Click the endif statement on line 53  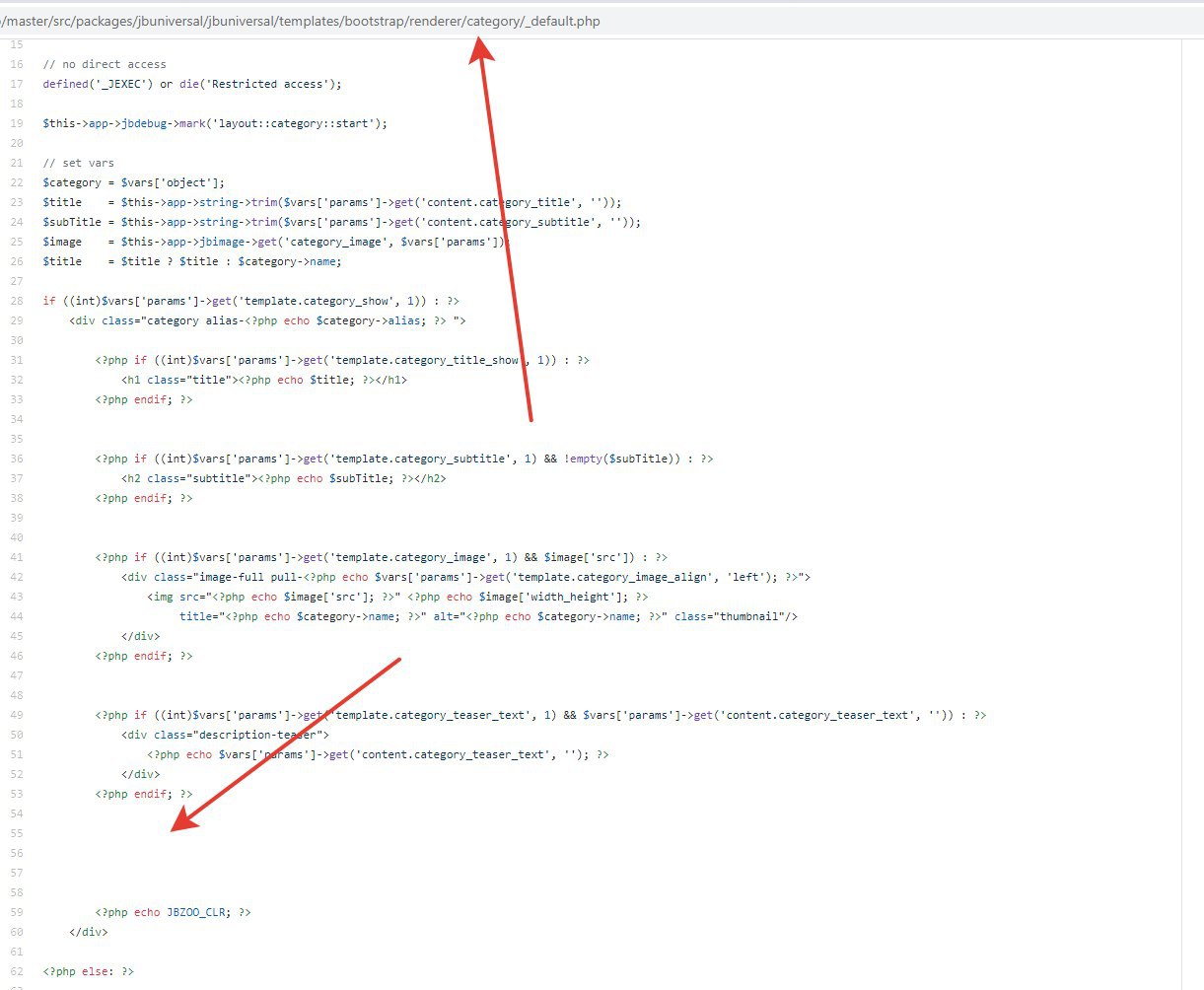click(x=144, y=794)
